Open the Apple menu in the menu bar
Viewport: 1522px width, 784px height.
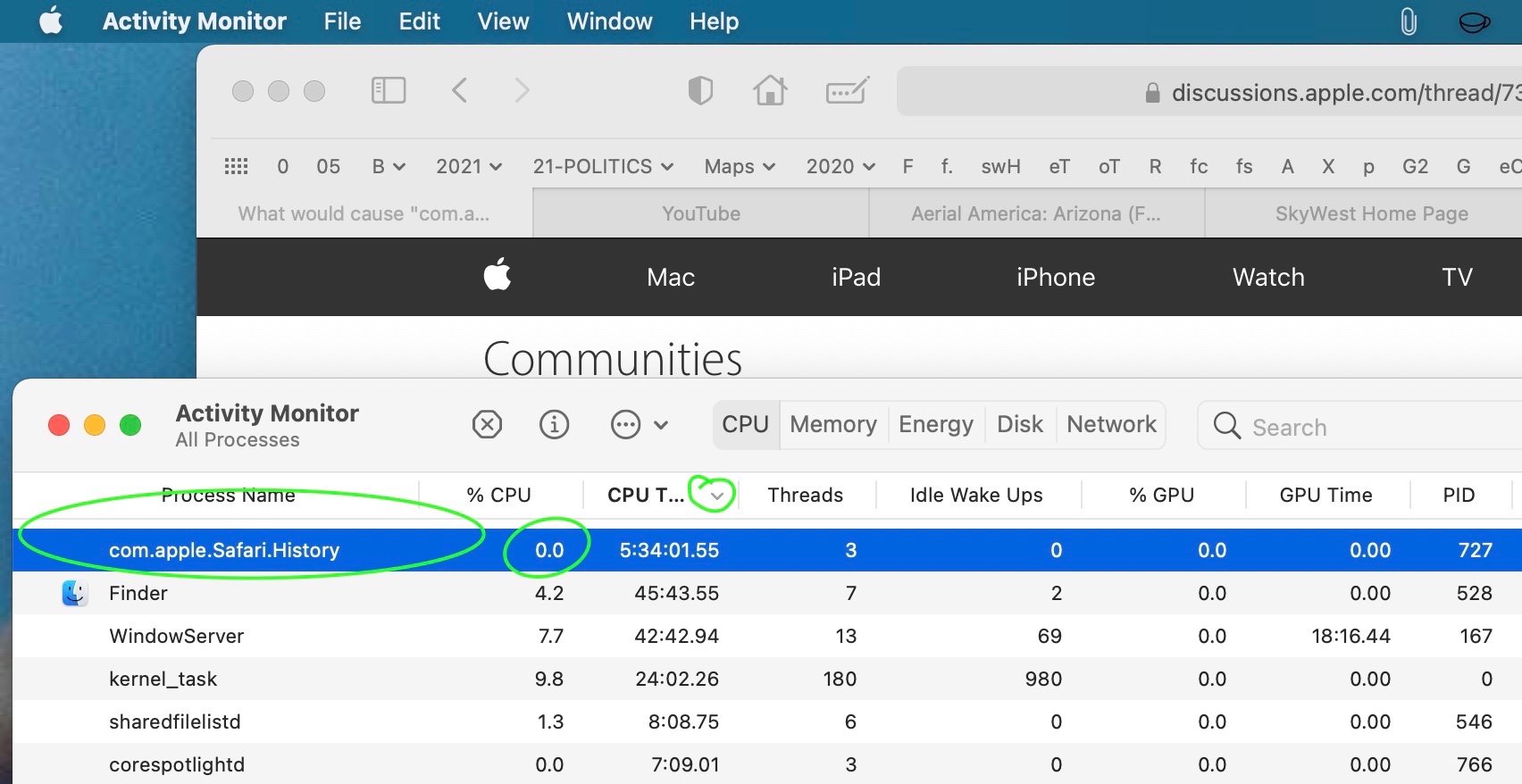pos(51,21)
